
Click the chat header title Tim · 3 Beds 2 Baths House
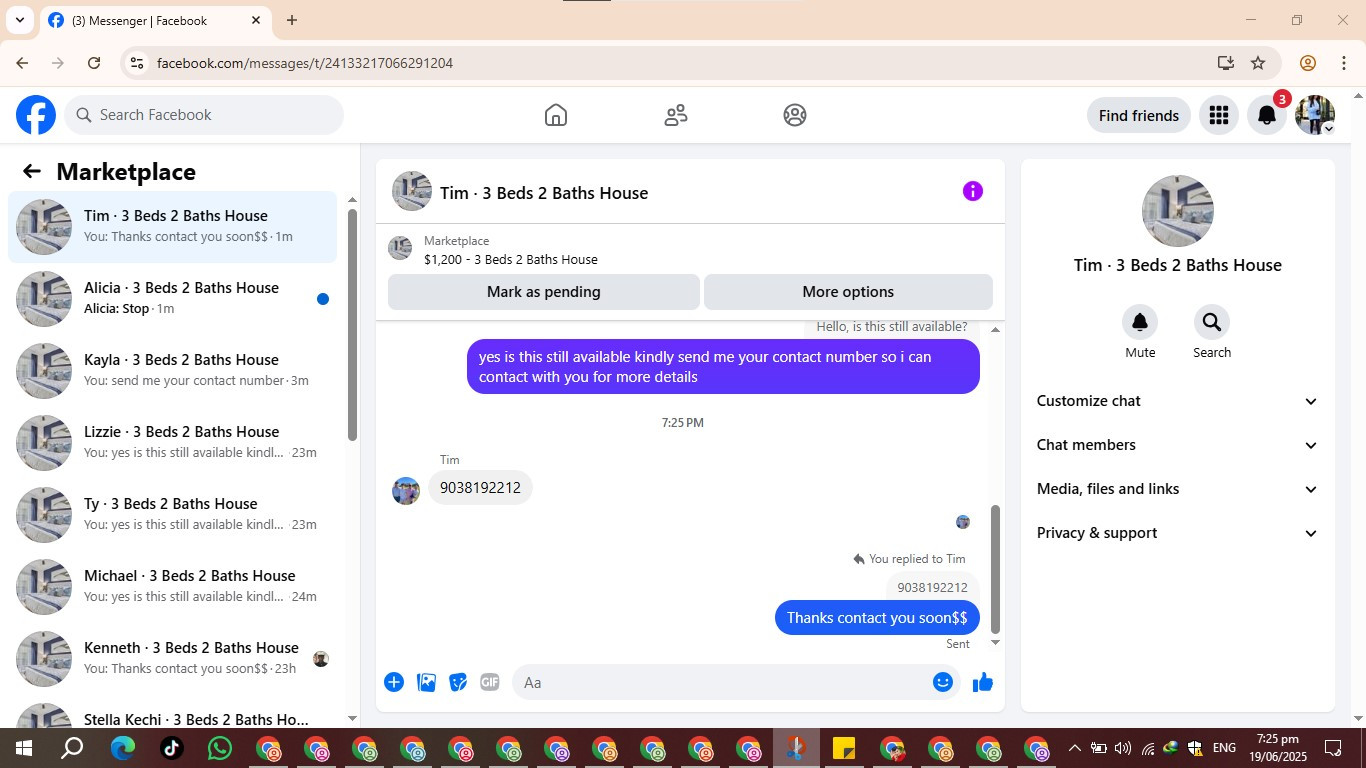point(544,193)
